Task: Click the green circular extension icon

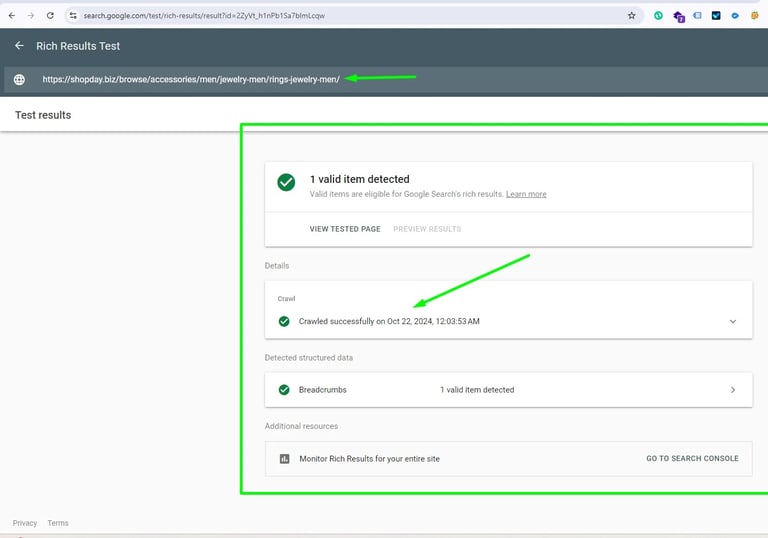Action: point(658,16)
